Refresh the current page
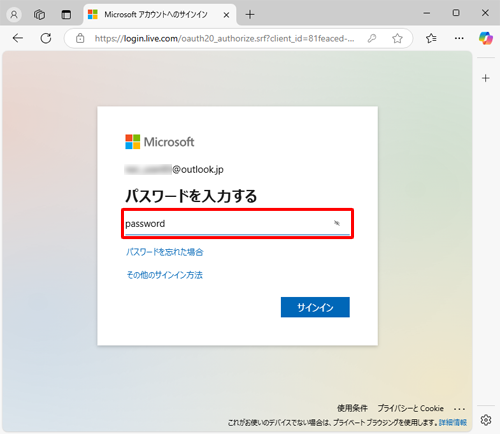The image size is (500, 434). (46, 38)
